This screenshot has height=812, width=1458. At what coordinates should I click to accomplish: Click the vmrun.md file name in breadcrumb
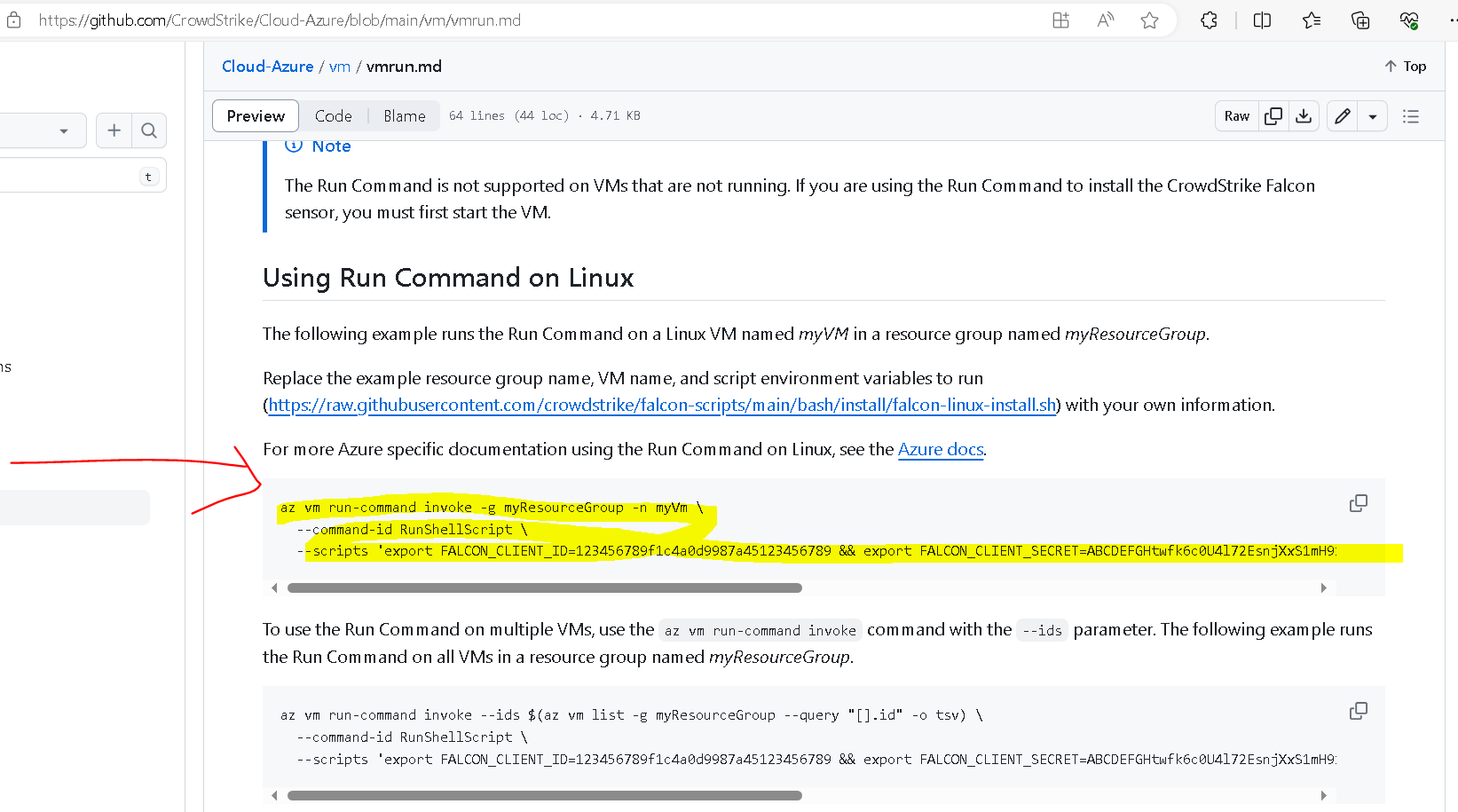(404, 67)
